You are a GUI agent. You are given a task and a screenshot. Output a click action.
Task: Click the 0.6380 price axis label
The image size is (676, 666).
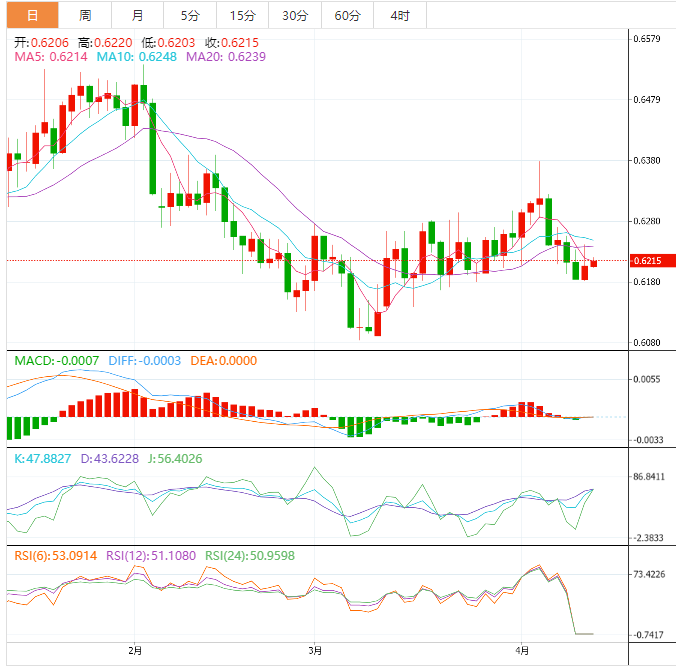647,160
